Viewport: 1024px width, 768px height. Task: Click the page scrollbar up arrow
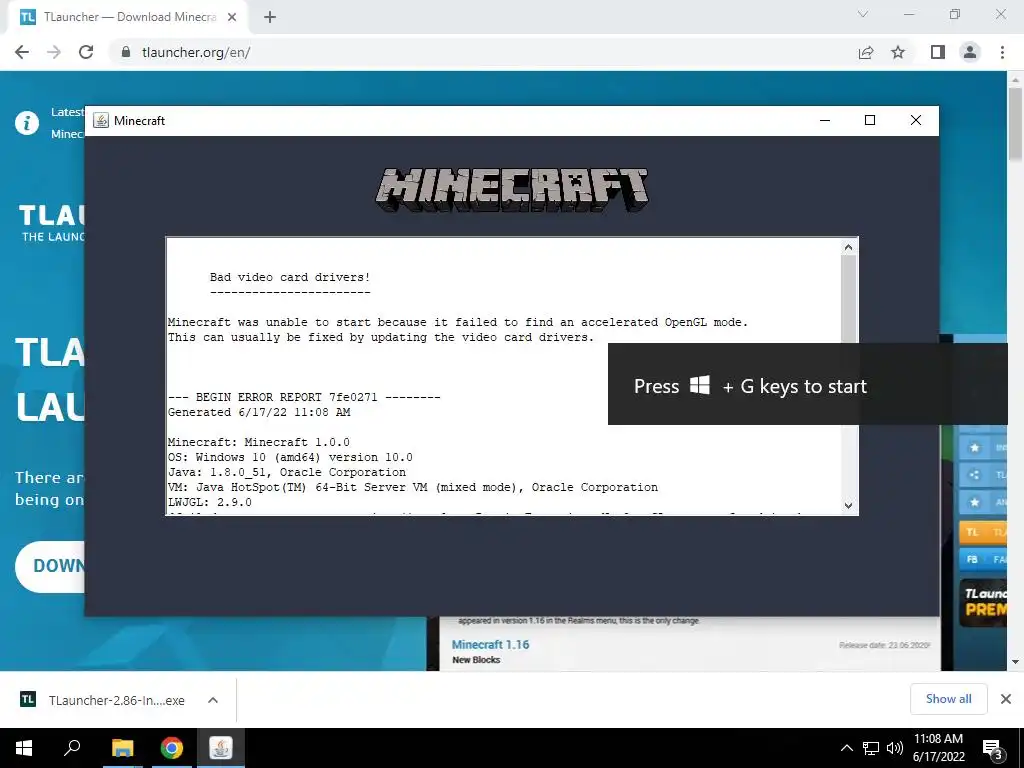pos(1015,80)
